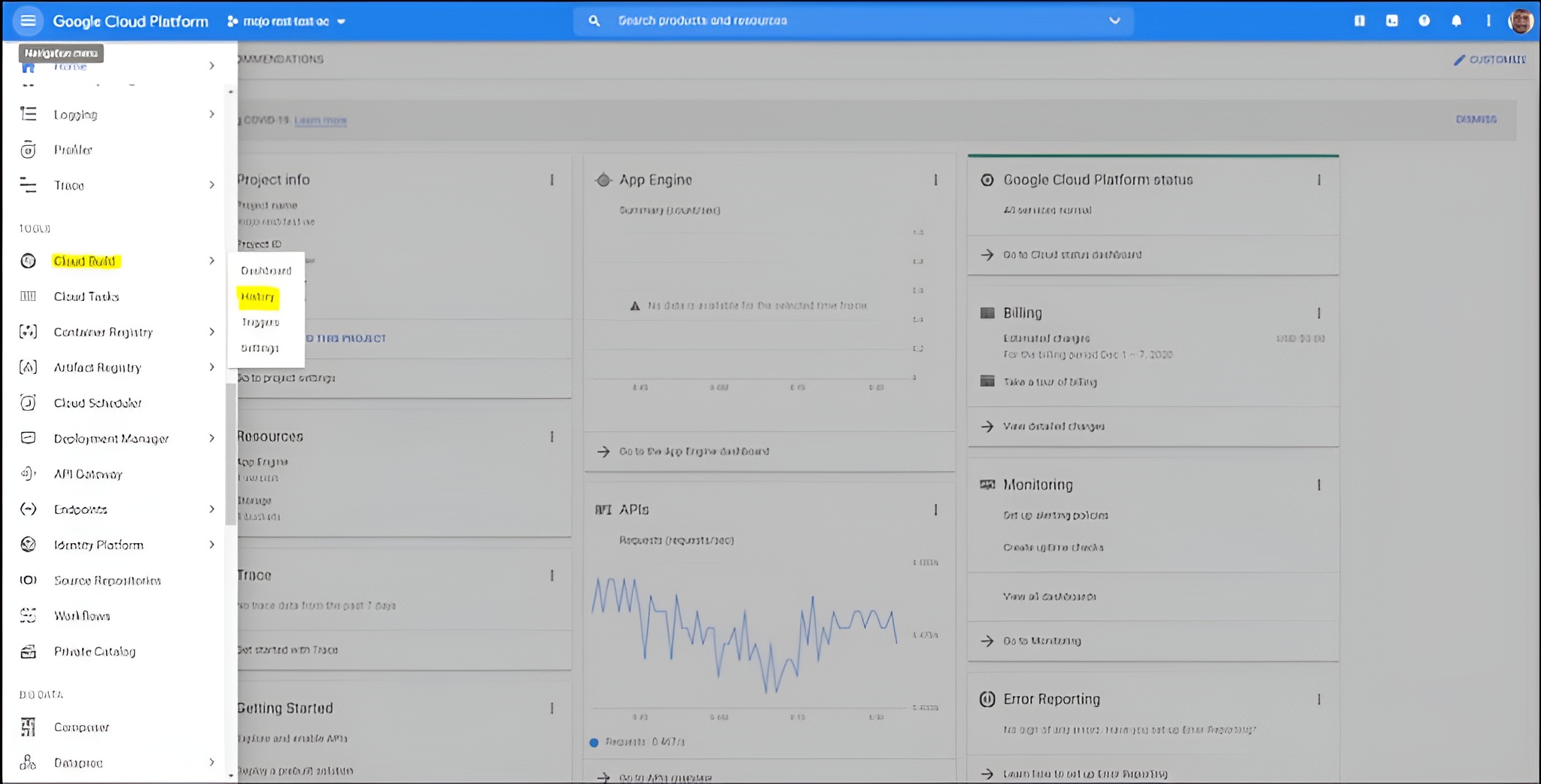Click your account avatar picture

pyautogui.click(x=1521, y=20)
